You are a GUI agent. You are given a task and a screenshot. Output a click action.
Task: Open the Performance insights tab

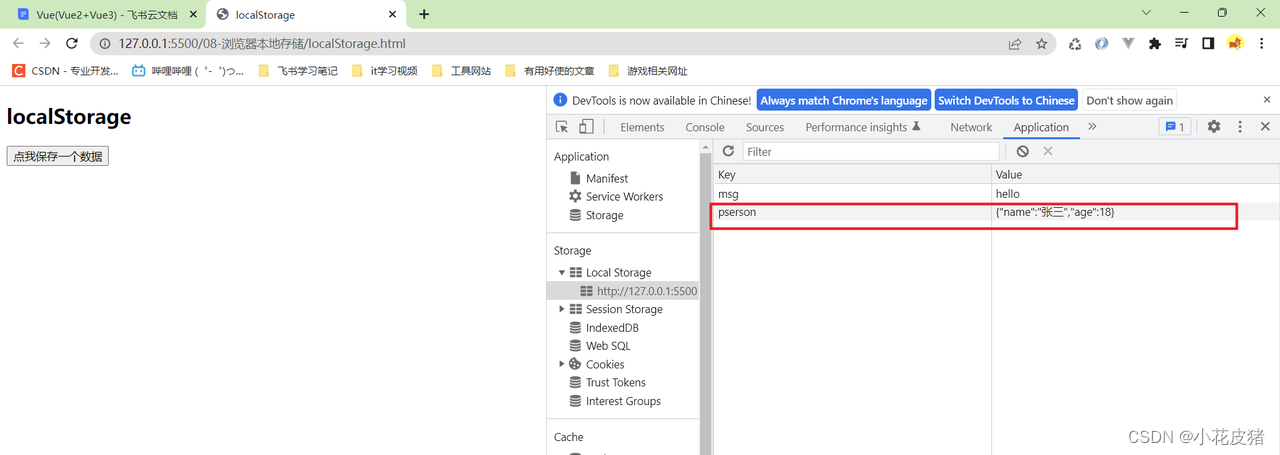click(863, 127)
